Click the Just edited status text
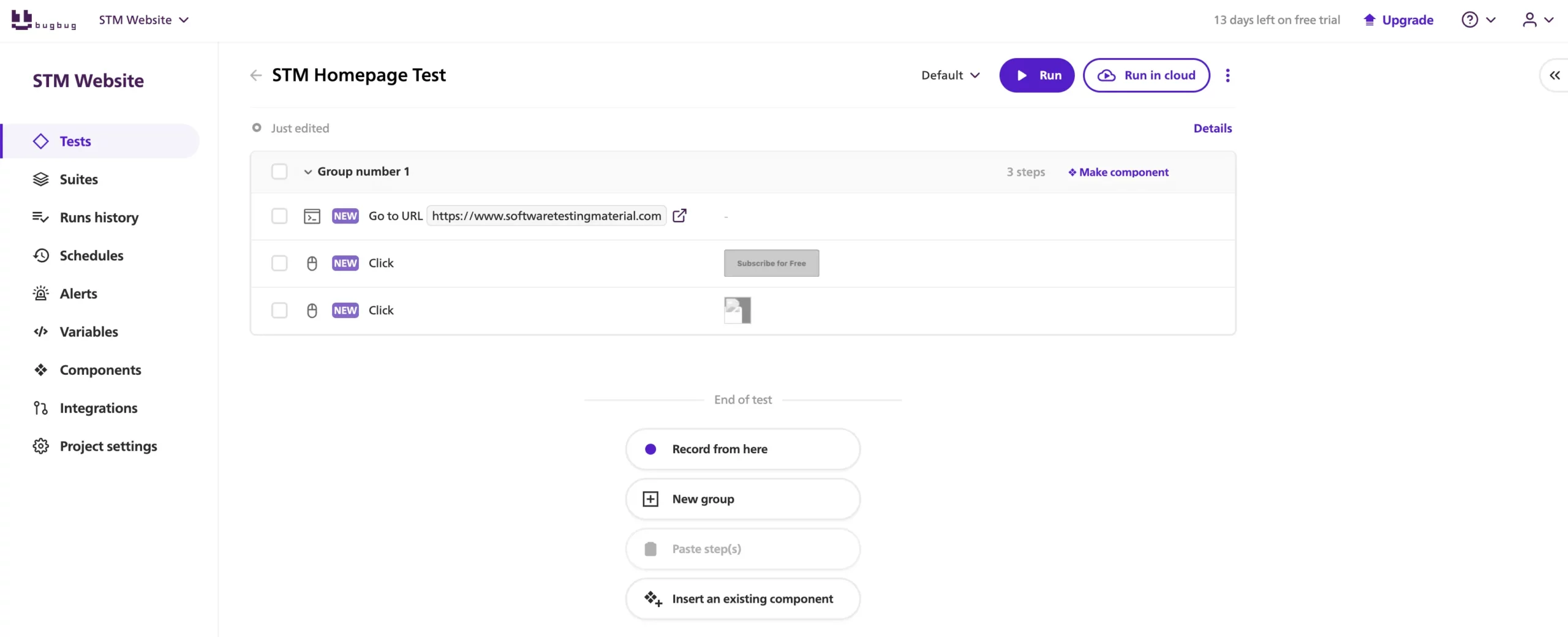This screenshot has height=637, width=1568. click(300, 128)
